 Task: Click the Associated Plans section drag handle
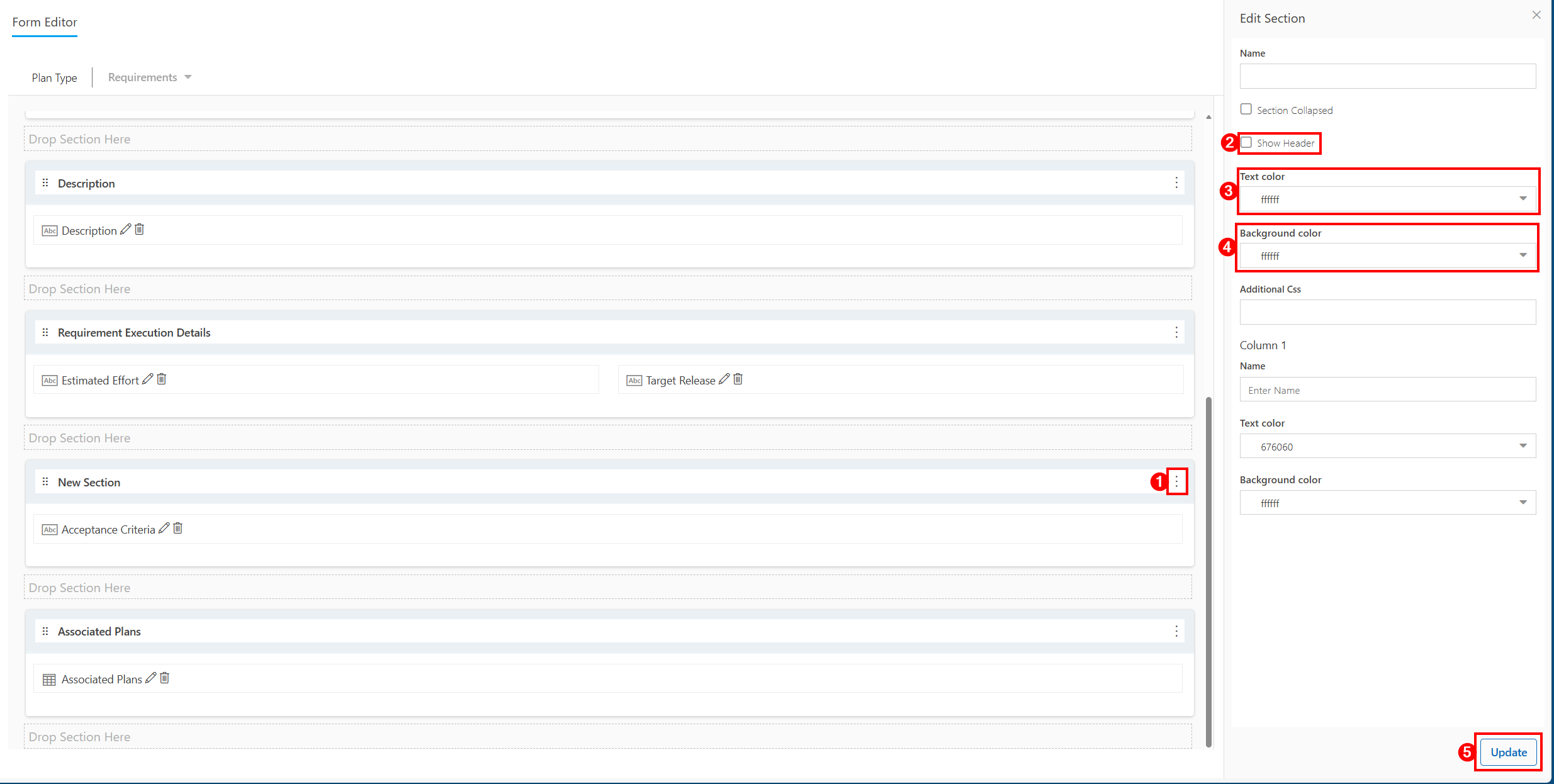click(x=45, y=631)
